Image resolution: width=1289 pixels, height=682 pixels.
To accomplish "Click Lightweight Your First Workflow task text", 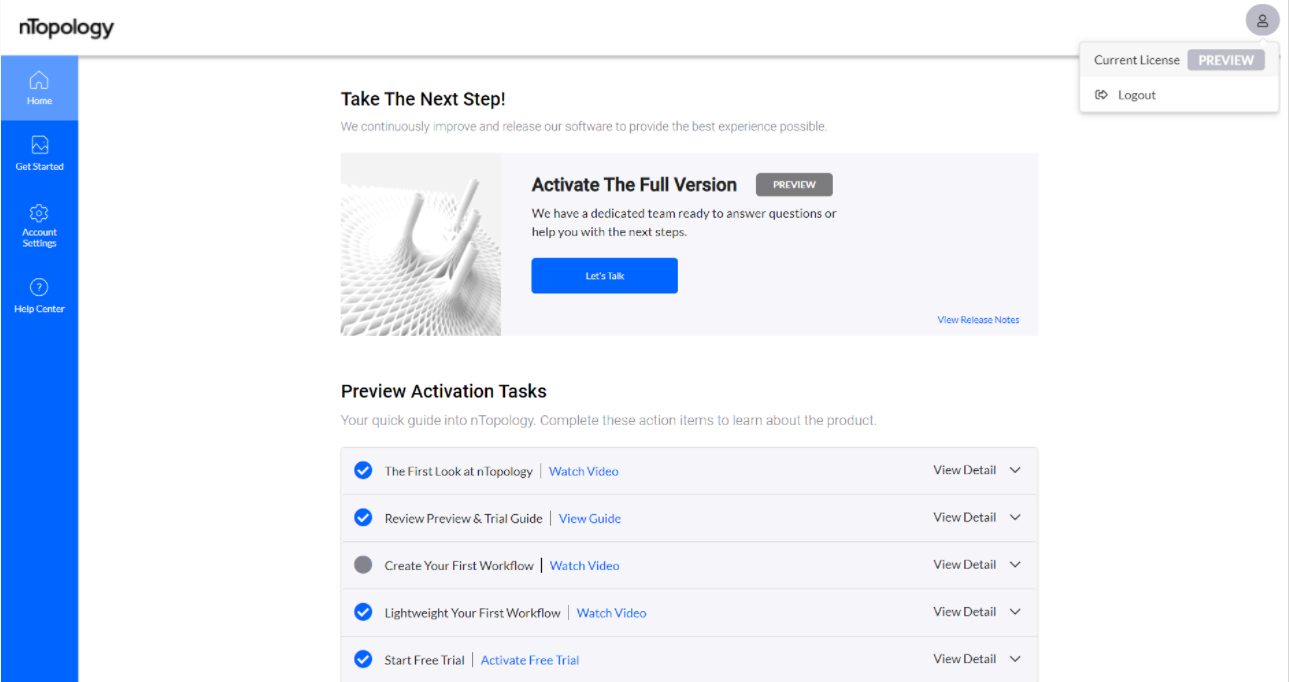I will pyautogui.click(x=472, y=613).
